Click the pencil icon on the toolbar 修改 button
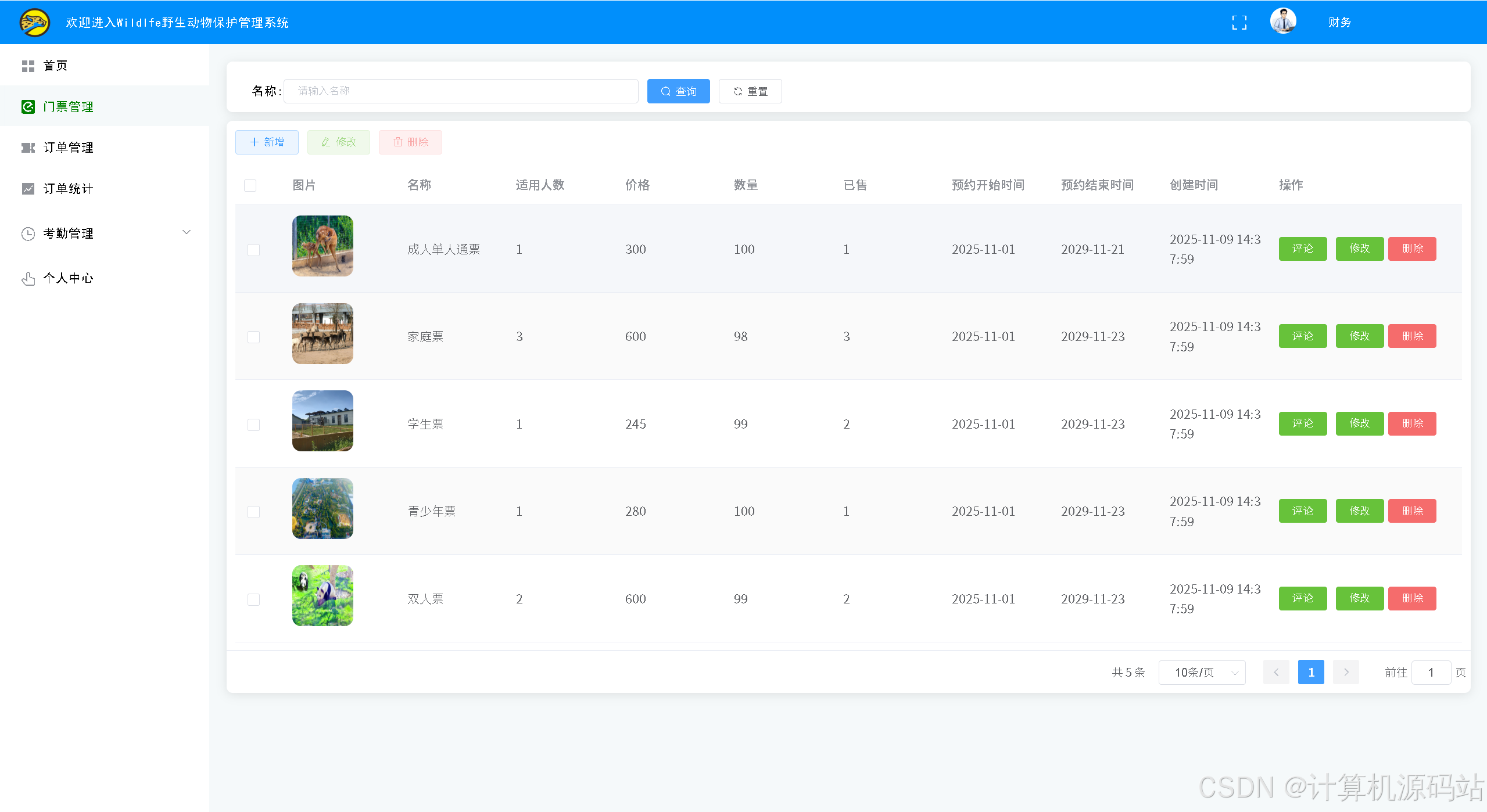This screenshot has width=1487, height=812. point(325,142)
